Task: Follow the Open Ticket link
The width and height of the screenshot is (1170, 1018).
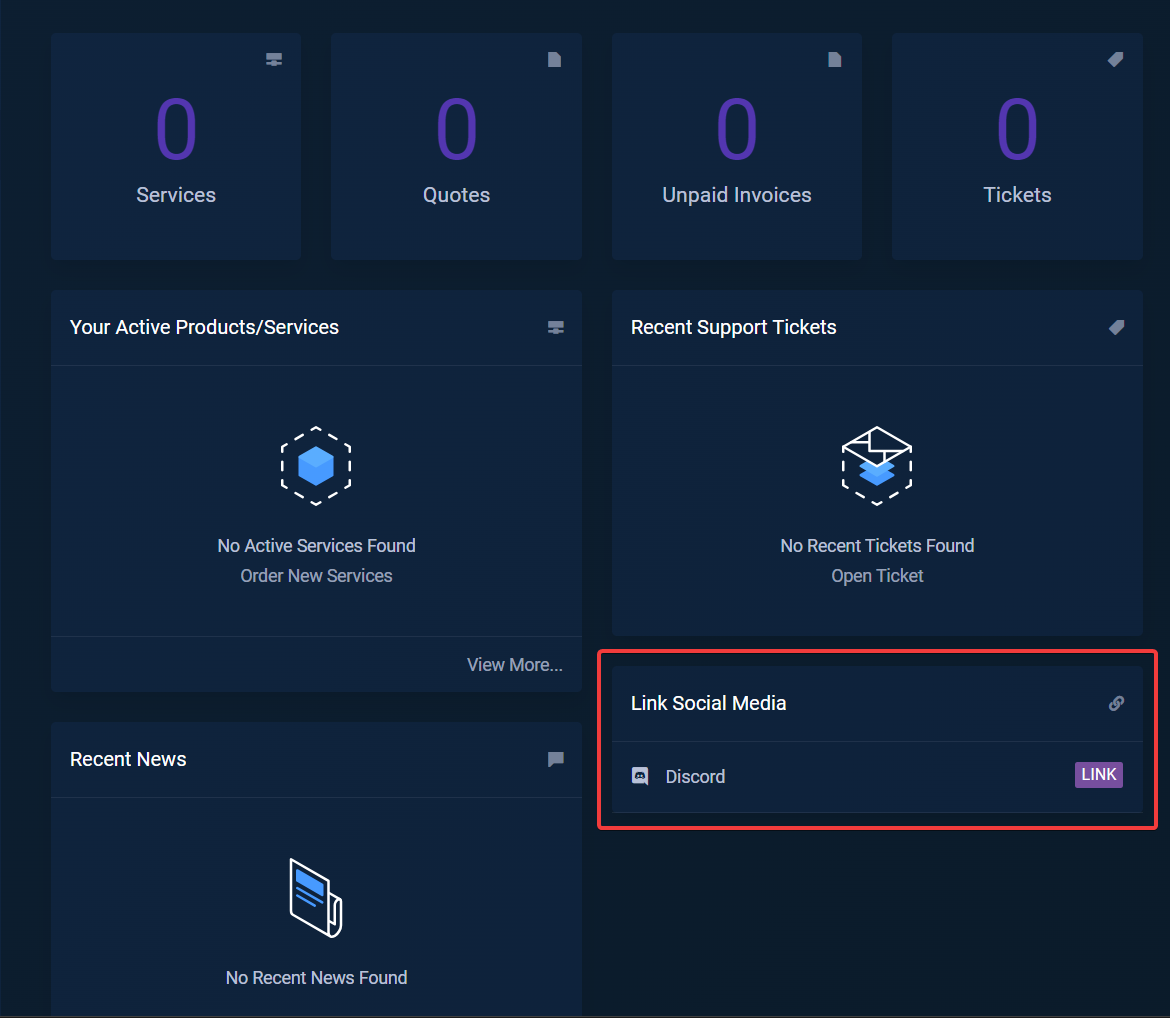Action: tap(877, 576)
